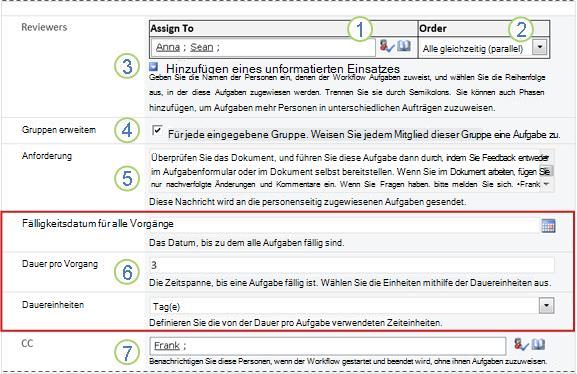Image resolution: width=577 pixels, height=374 pixels.
Task: Click the add-stage icon before Hinzufügen
Action: 153,67
